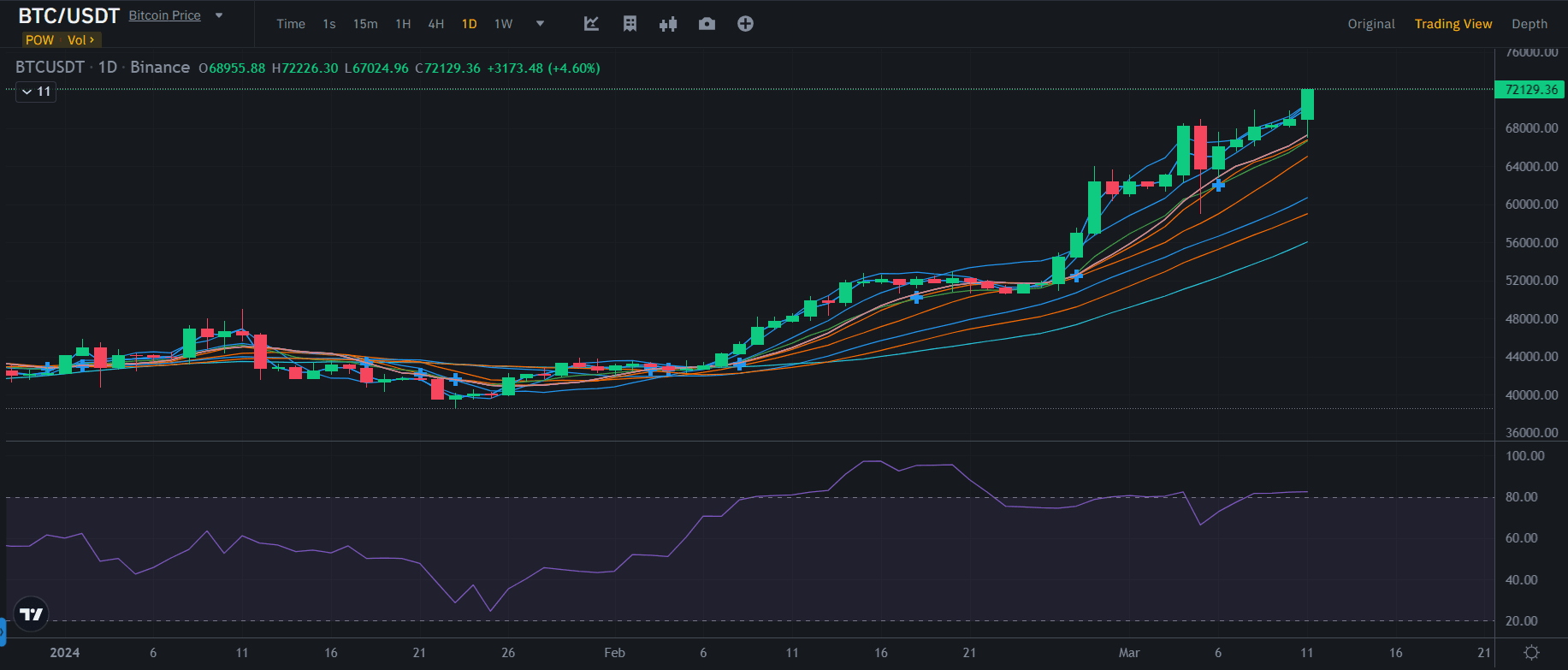Click the 72129.36 current price label
This screenshot has width=1568, height=670.
tap(1530, 90)
